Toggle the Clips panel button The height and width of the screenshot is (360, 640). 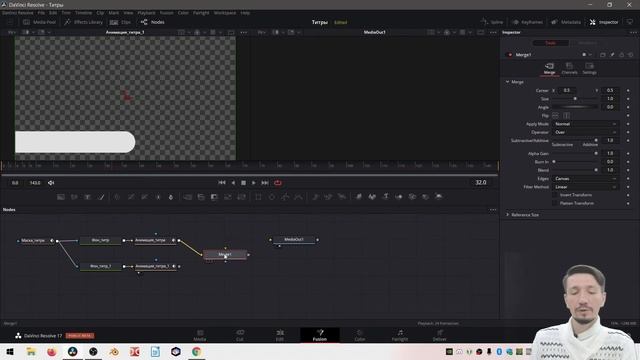[120, 22]
